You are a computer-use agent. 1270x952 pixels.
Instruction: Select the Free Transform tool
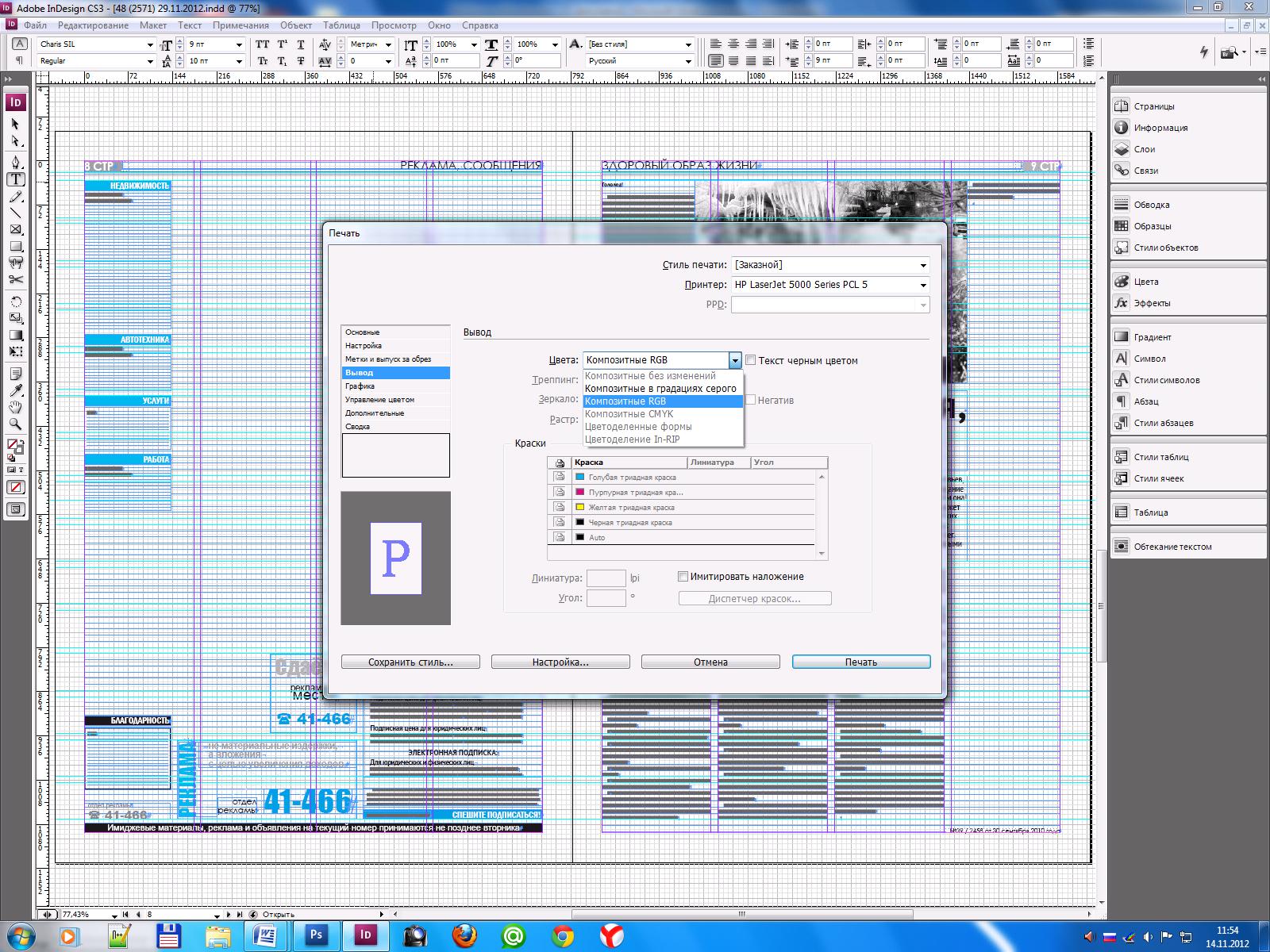15,351
